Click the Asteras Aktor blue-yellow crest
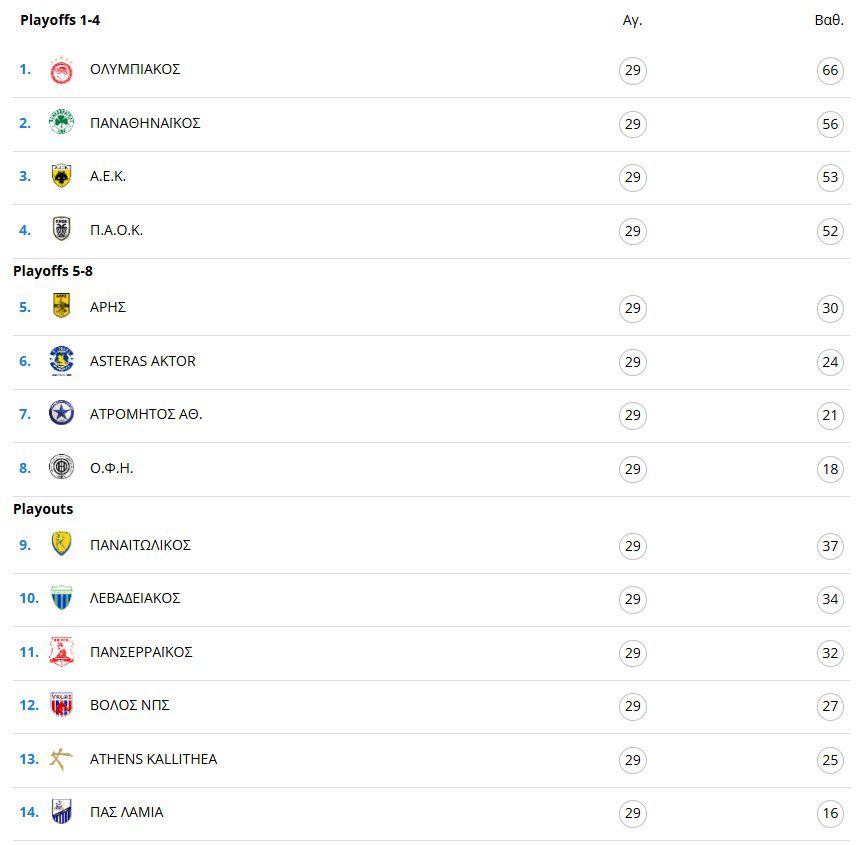The height and width of the screenshot is (845, 857). pos(61,361)
